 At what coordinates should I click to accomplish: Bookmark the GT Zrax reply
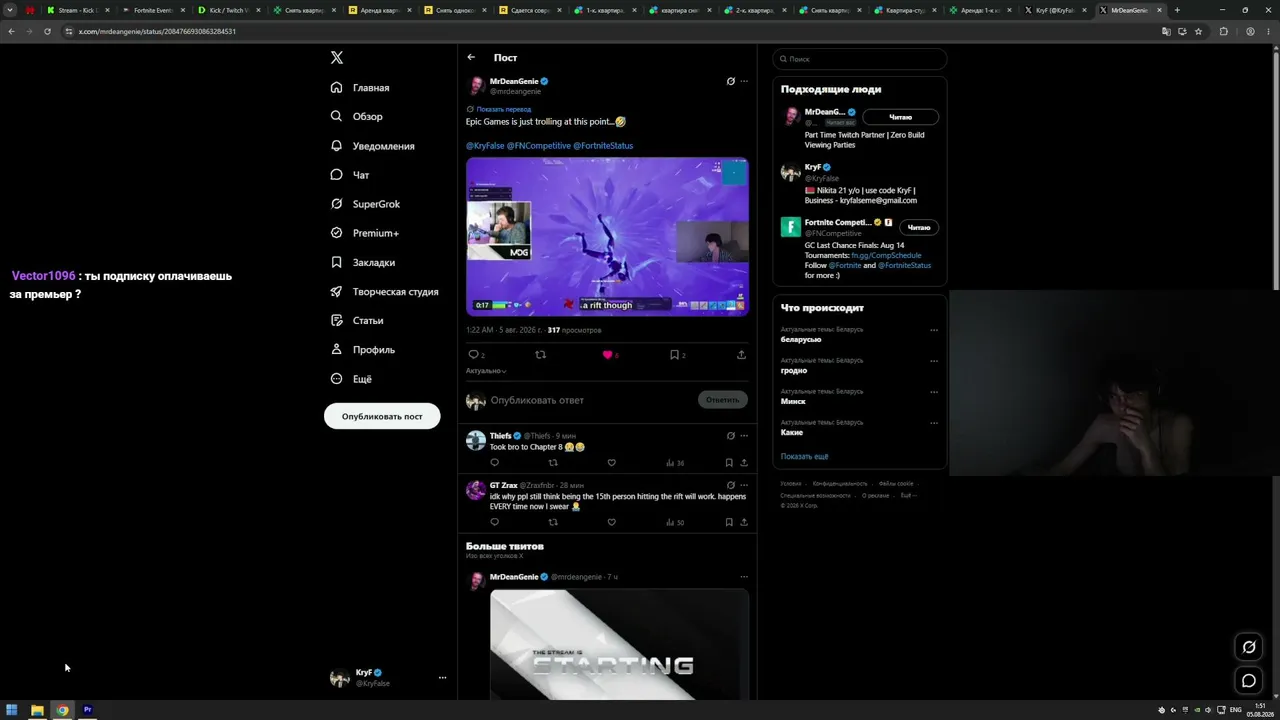pos(729,522)
